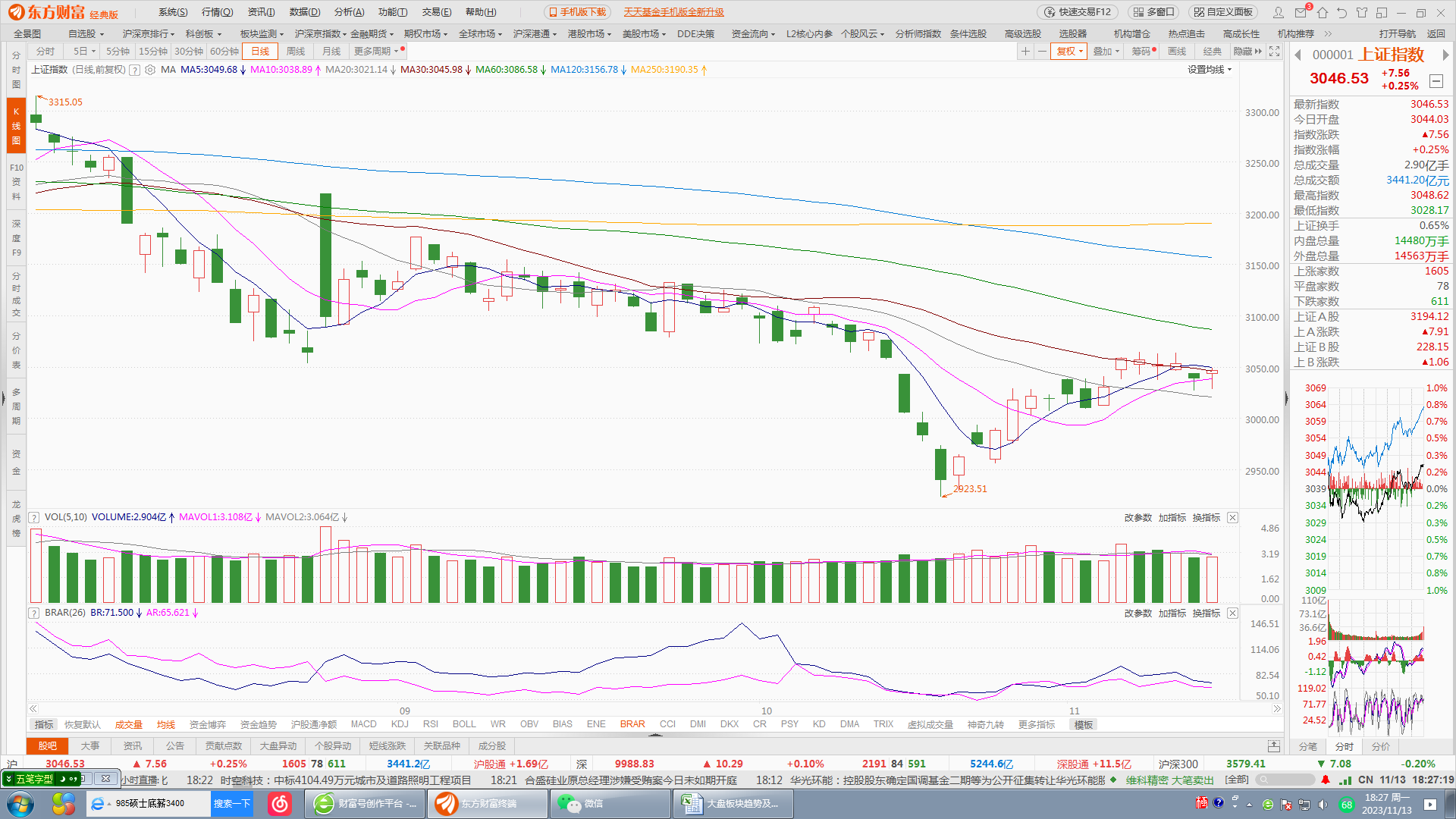The image size is (1456, 819).
Task: Switch chart to 30分钟 period
Action: coord(189,52)
